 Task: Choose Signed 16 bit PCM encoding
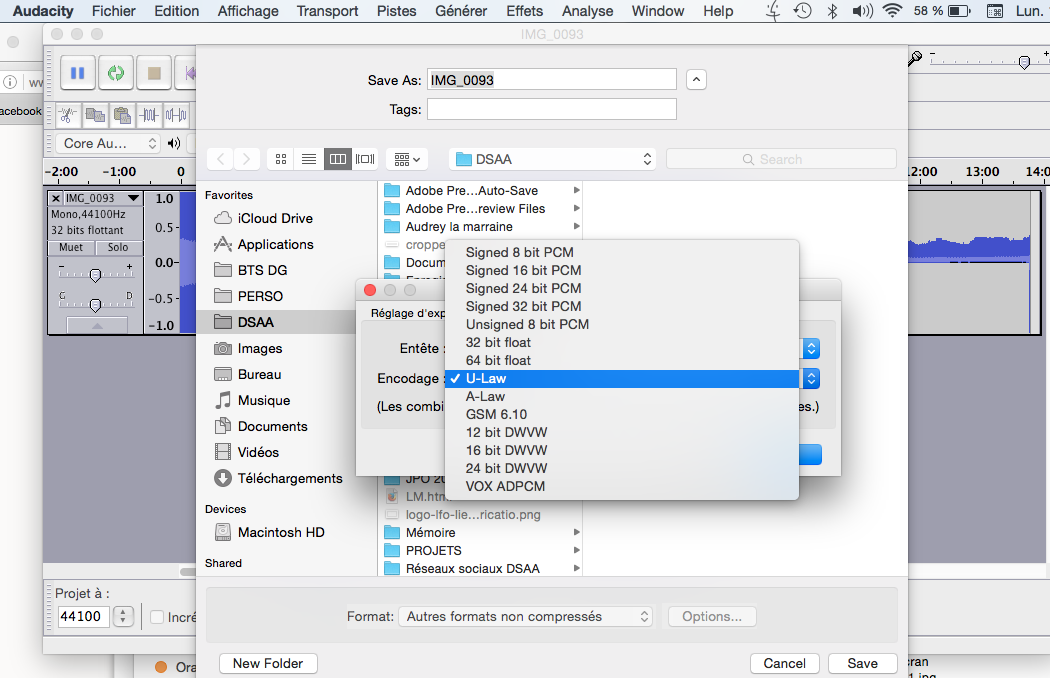(523, 270)
